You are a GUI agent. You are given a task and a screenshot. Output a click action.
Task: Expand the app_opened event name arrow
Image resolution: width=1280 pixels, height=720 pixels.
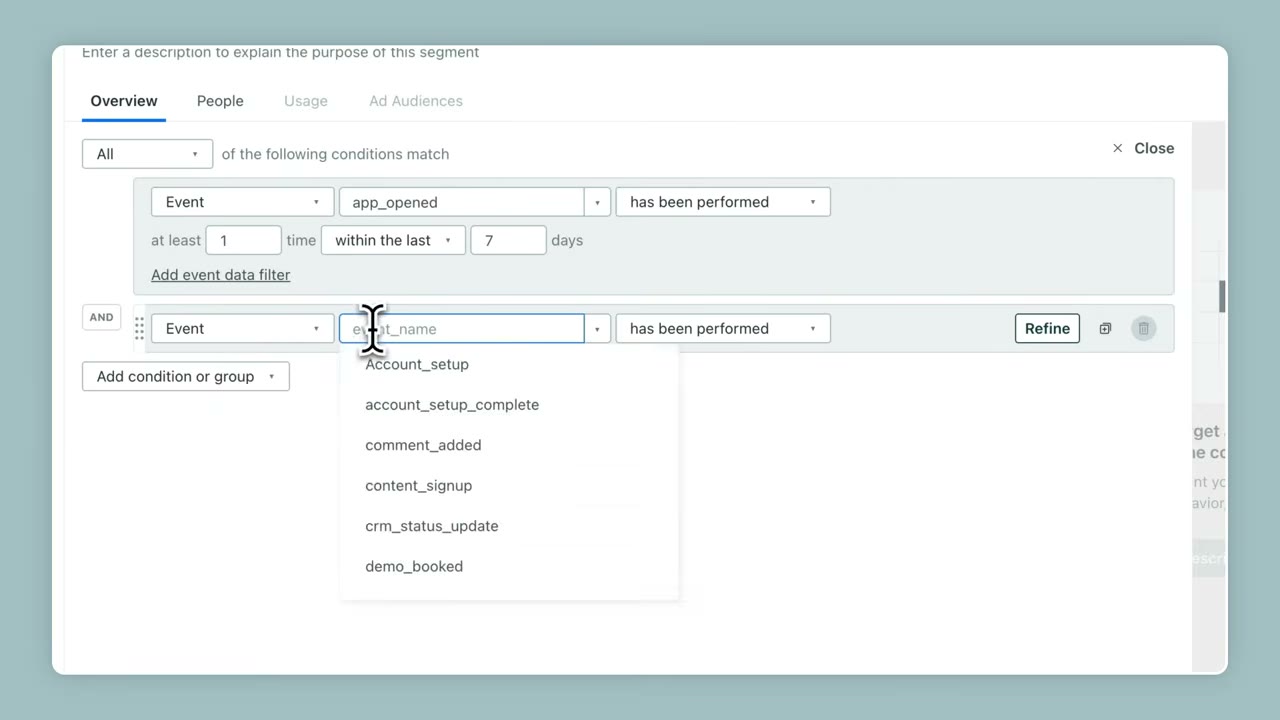(597, 202)
